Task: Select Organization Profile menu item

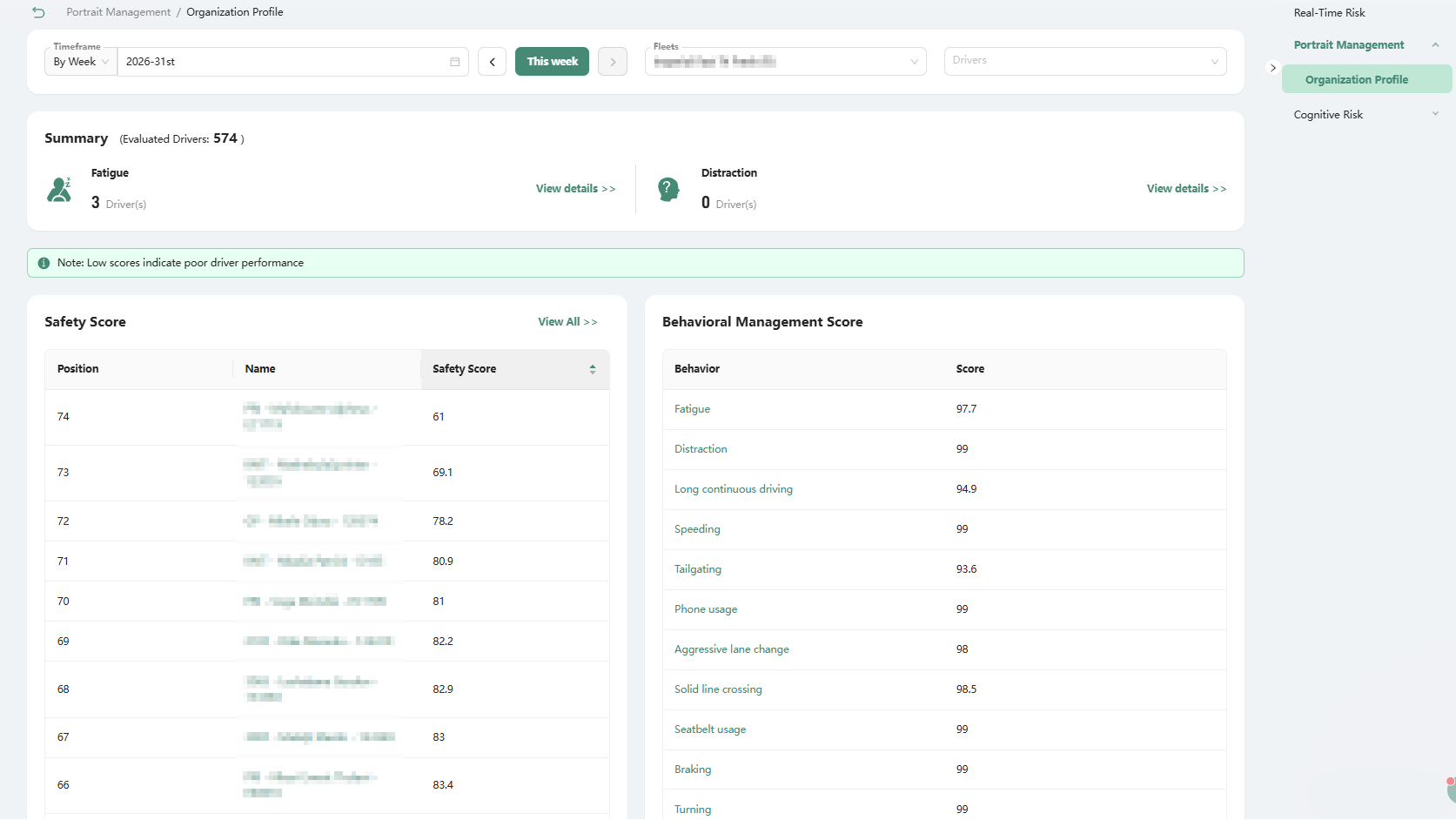Action: pos(1366,79)
